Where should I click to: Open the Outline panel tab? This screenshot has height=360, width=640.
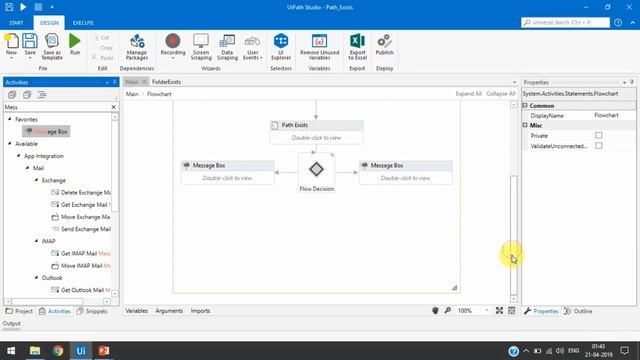578,311
